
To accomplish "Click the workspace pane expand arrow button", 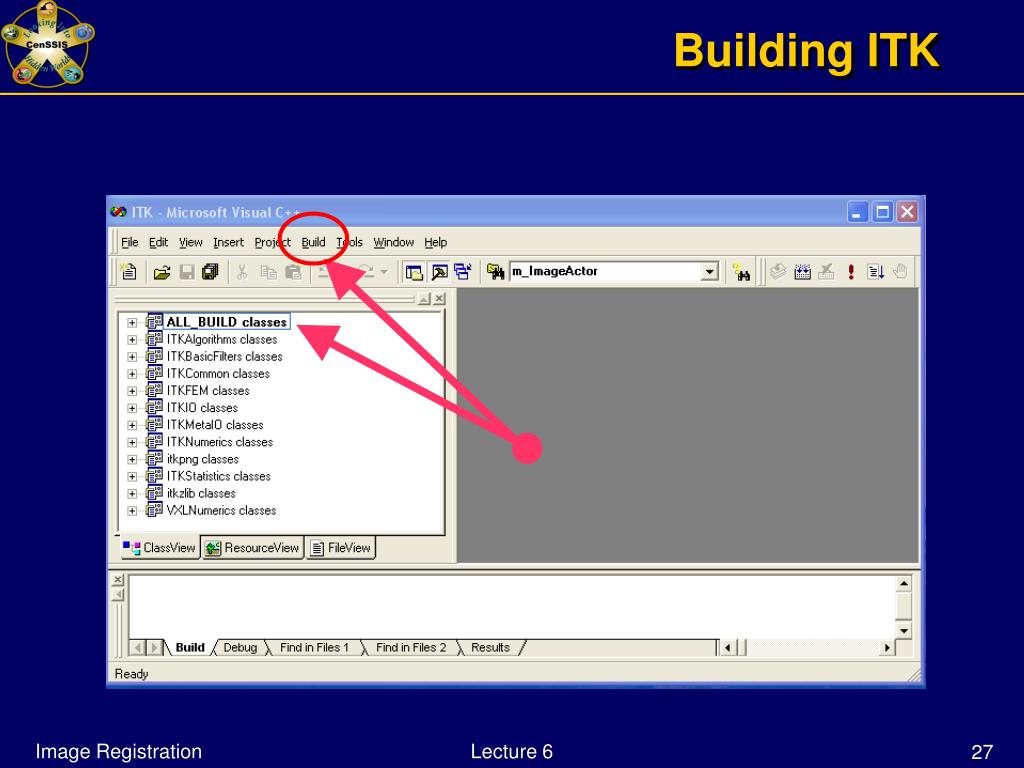I will coord(424,298).
